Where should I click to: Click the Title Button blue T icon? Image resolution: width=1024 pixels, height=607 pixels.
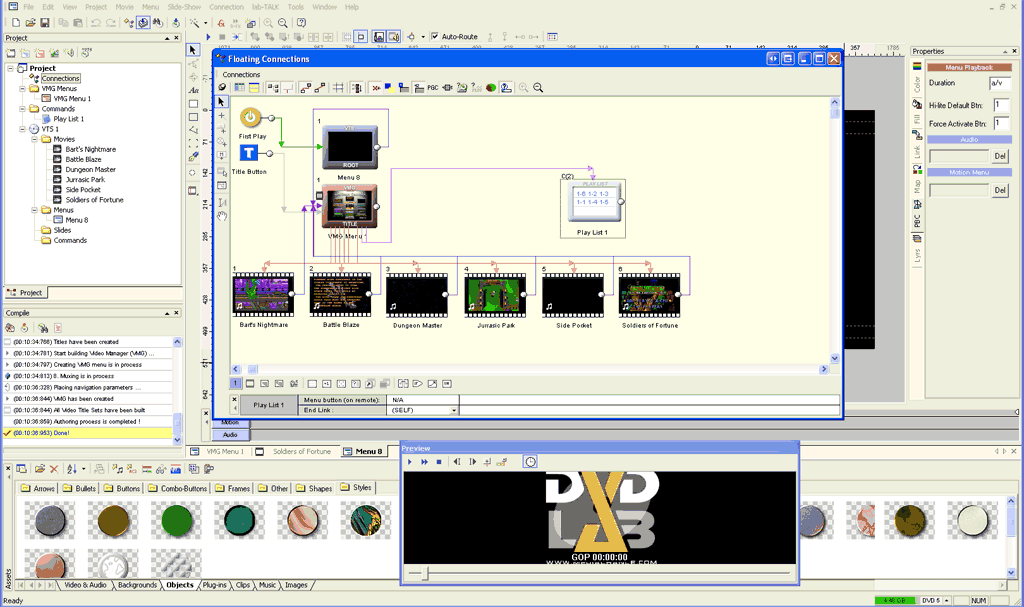pyautogui.click(x=249, y=153)
